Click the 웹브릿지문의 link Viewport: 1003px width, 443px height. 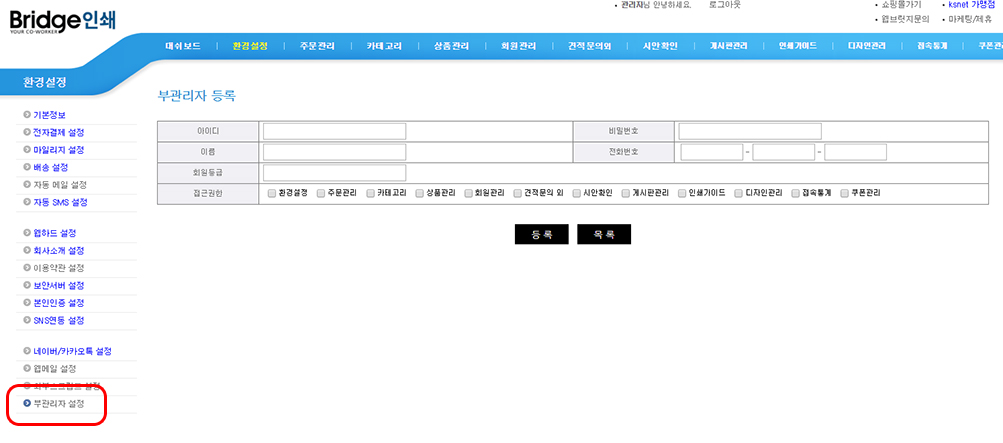[905, 19]
